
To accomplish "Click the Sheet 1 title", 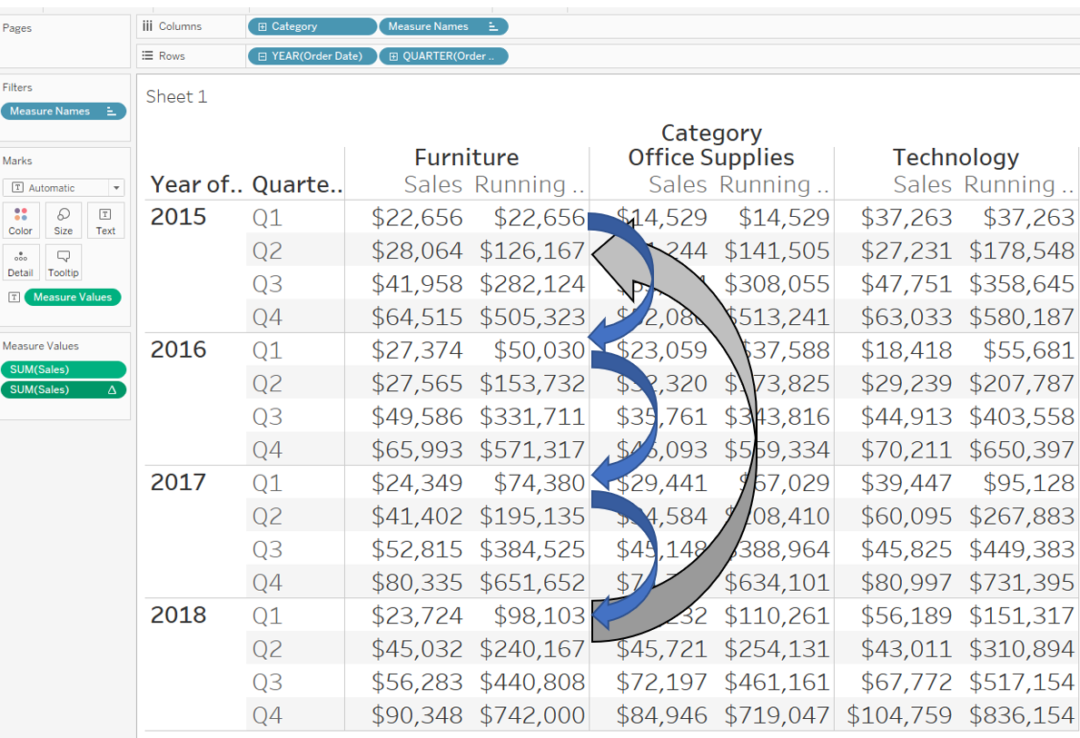I will pyautogui.click(x=176, y=96).
